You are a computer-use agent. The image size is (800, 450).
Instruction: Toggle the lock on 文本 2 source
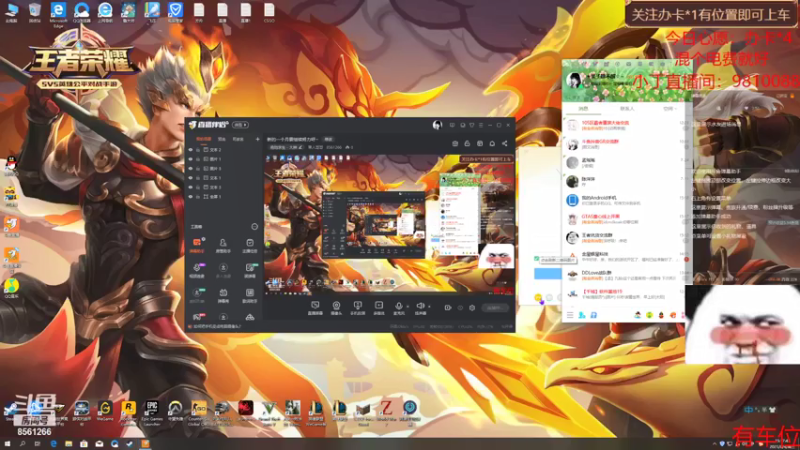[198, 150]
